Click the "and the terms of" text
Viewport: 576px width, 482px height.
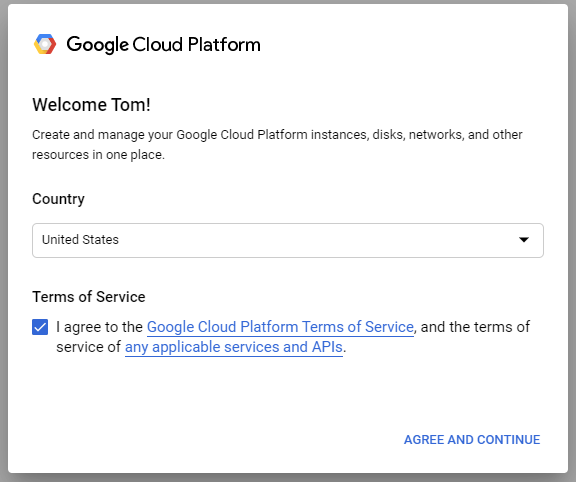click(x=475, y=327)
